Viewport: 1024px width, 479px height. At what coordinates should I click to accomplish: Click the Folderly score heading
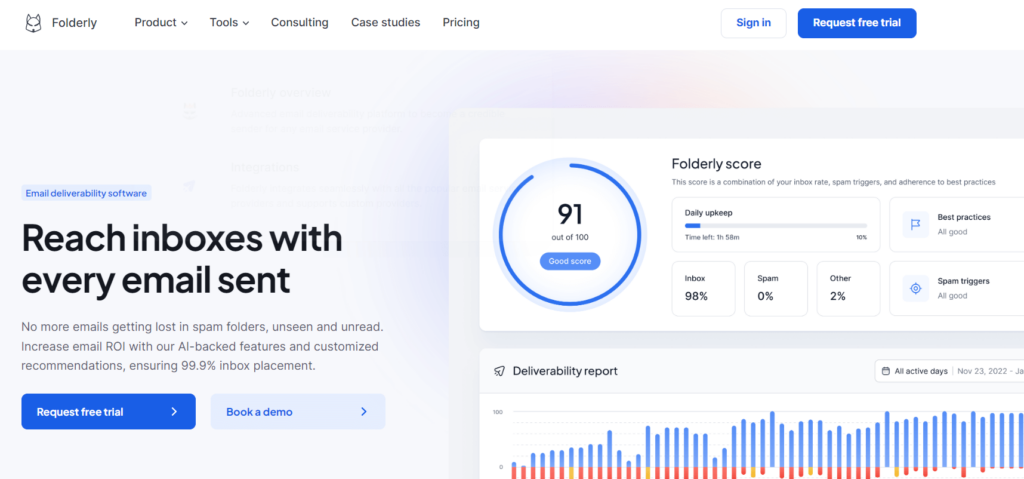(716, 164)
